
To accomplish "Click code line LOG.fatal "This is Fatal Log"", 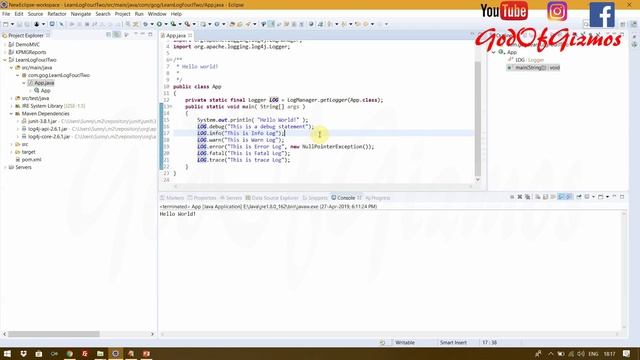I will pyautogui.click(x=243, y=153).
